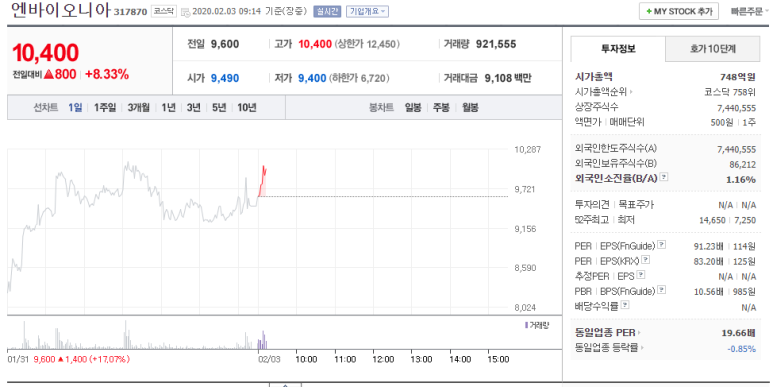
Task: Select the 3개월 line chart period
Action: tap(138, 107)
